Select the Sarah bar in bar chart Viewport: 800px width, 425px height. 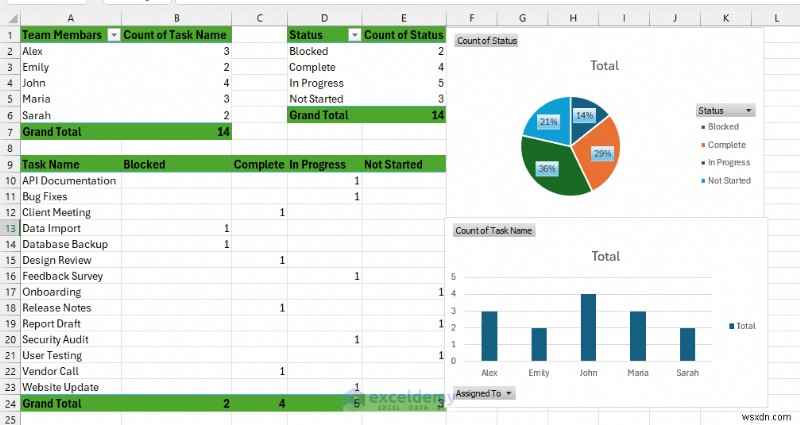(687, 344)
